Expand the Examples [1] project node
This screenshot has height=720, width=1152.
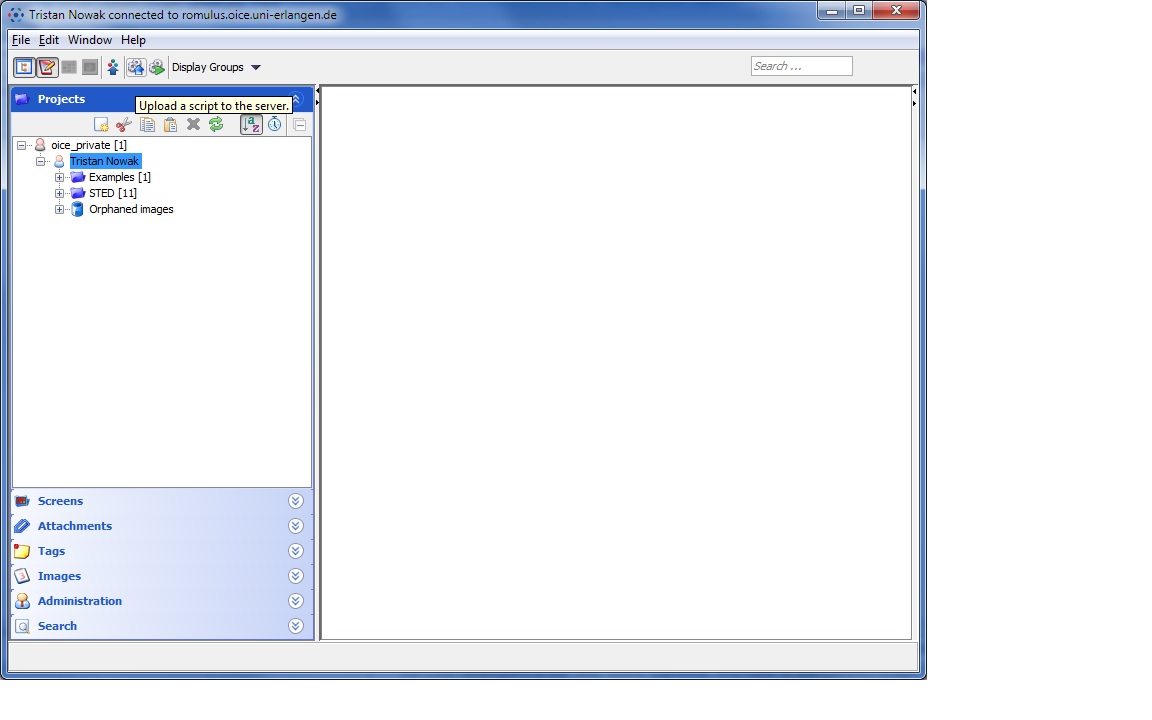(60, 177)
